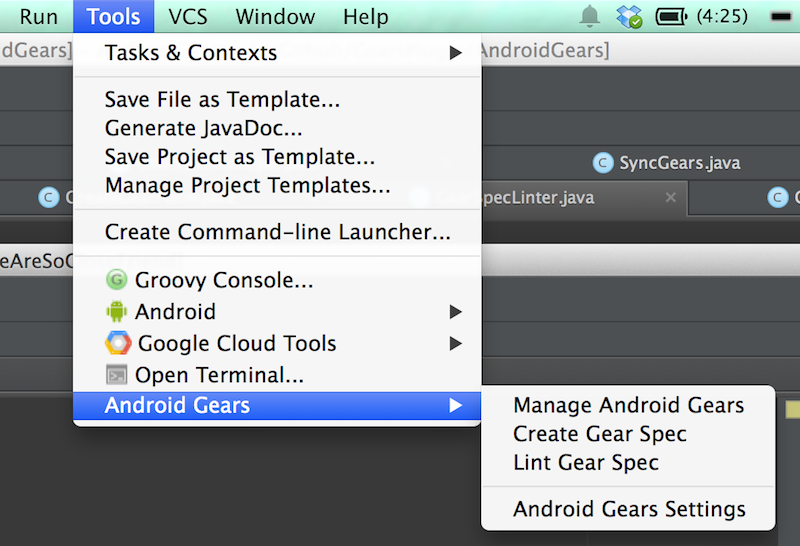Click the battery status icon
Viewport: 800px width, 546px height.
(671, 17)
